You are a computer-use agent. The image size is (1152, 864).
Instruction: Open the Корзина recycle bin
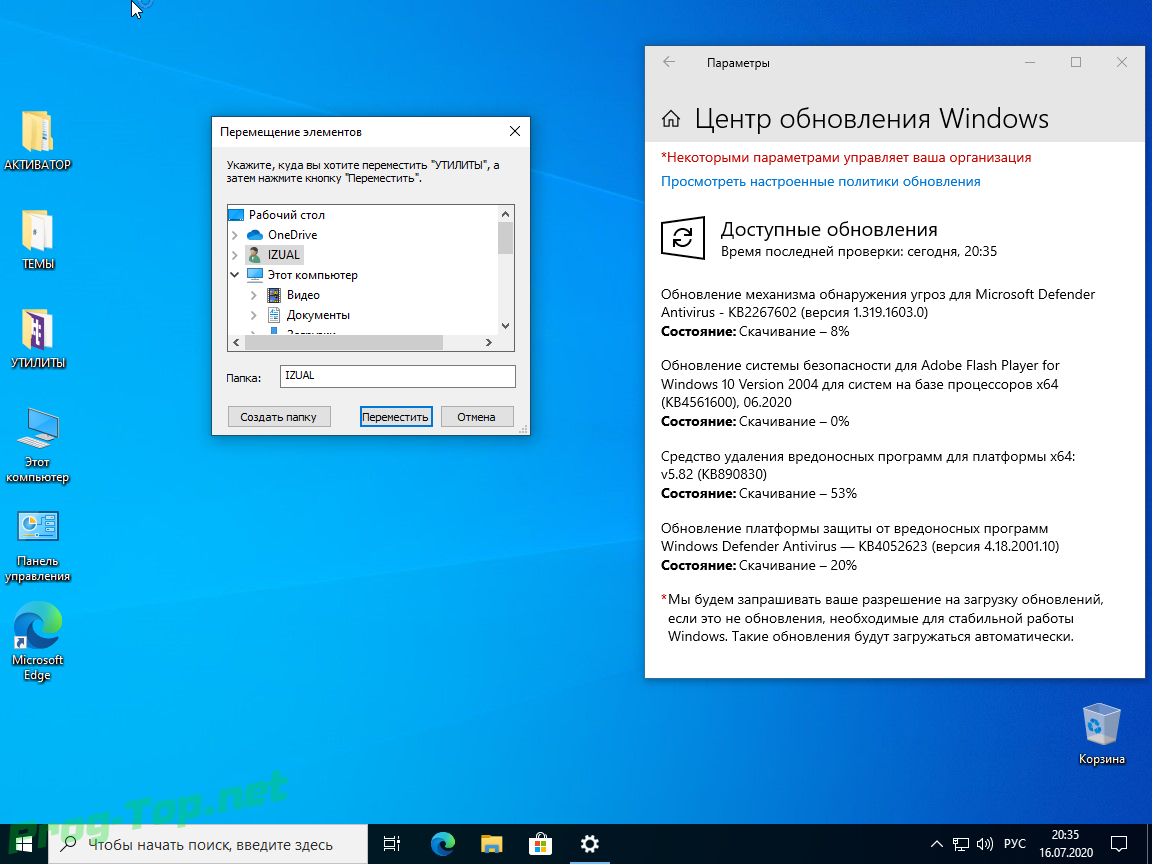coord(1101,724)
